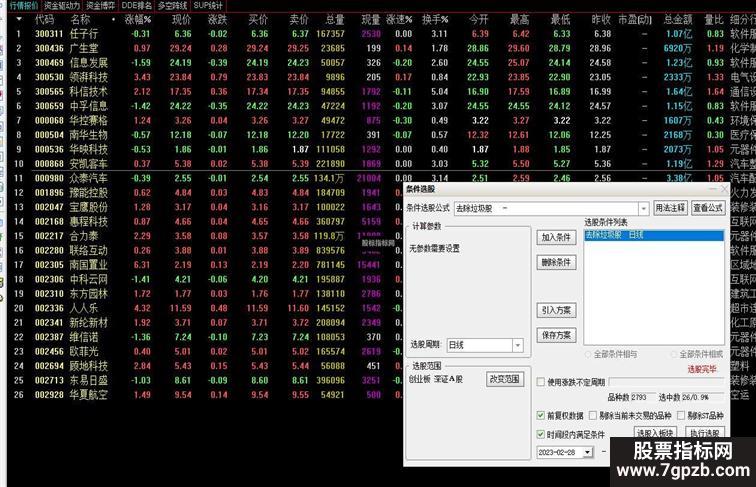Check the 剔除ST品种 checkbox

[681, 415]
